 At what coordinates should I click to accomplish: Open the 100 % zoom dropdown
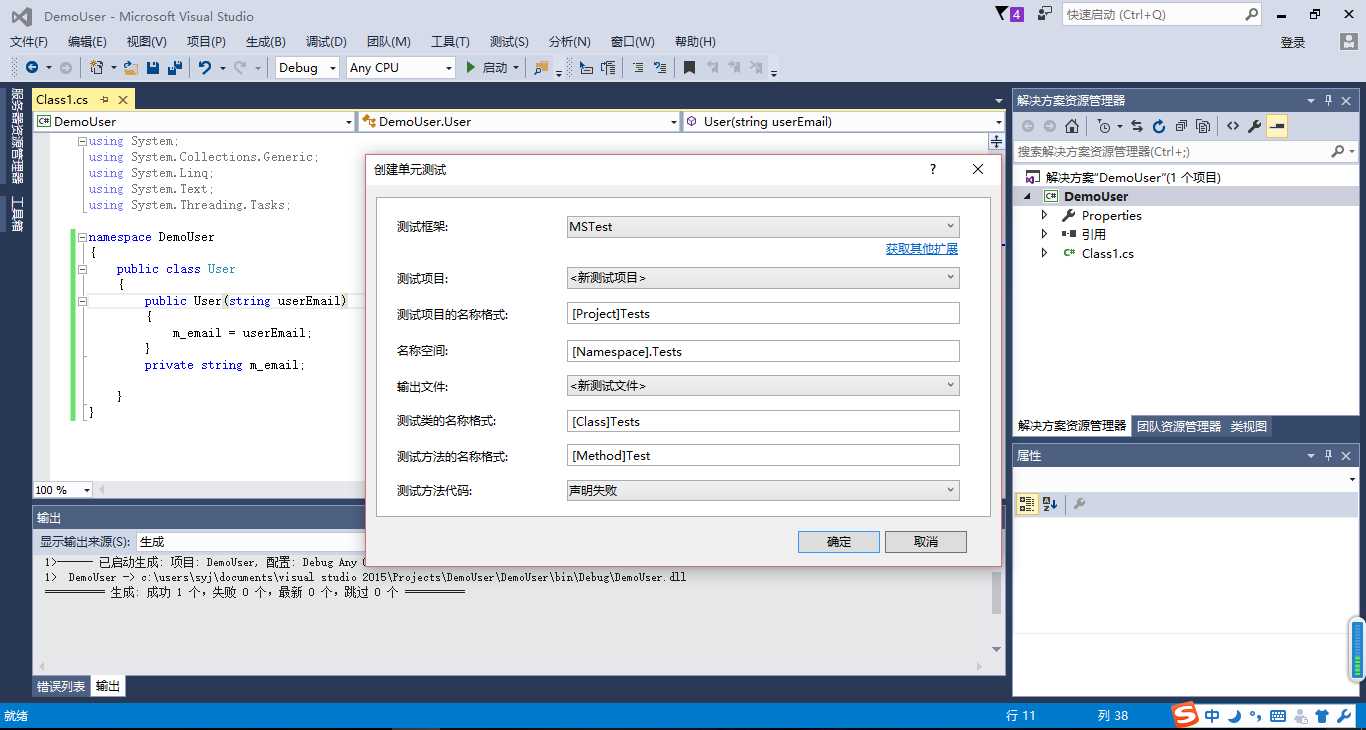pos(63,490)
